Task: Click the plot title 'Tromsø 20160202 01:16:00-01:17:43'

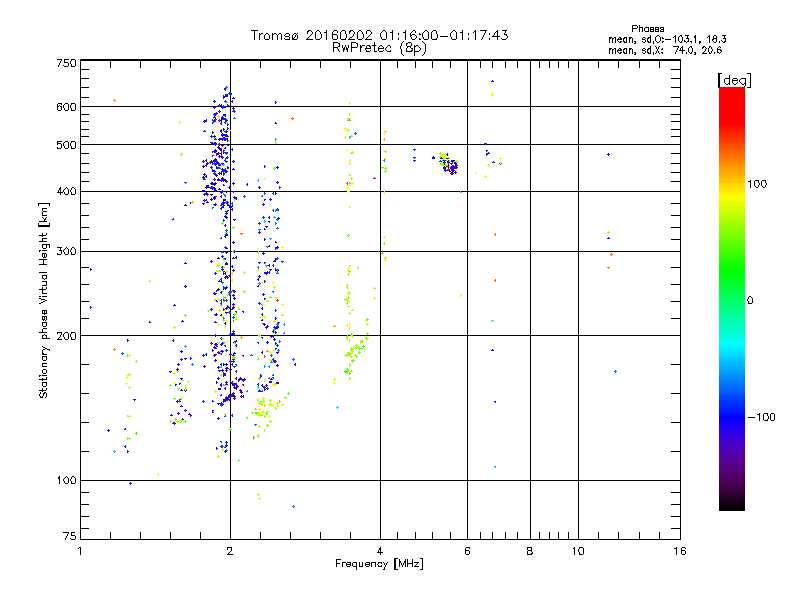Action: (379, 35)
